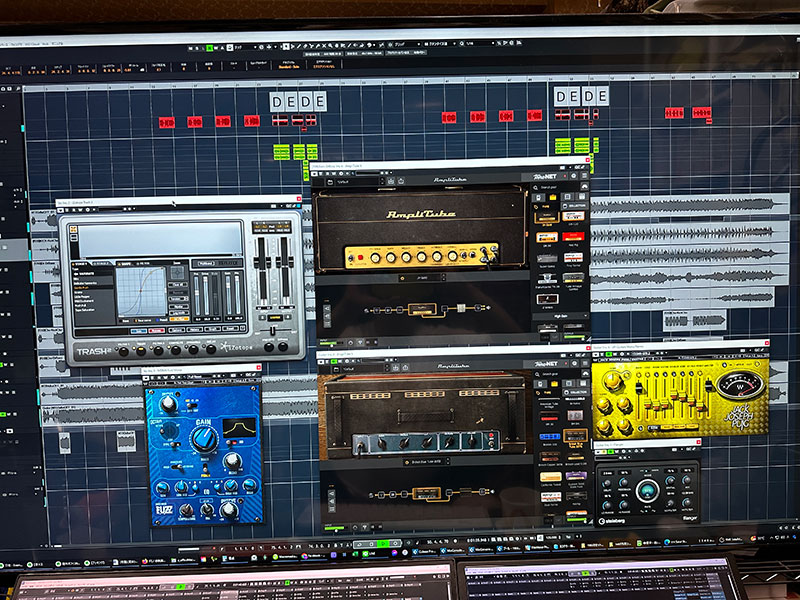
Task: Click save preset icon in lower AmpliTube
Action: 395,367
